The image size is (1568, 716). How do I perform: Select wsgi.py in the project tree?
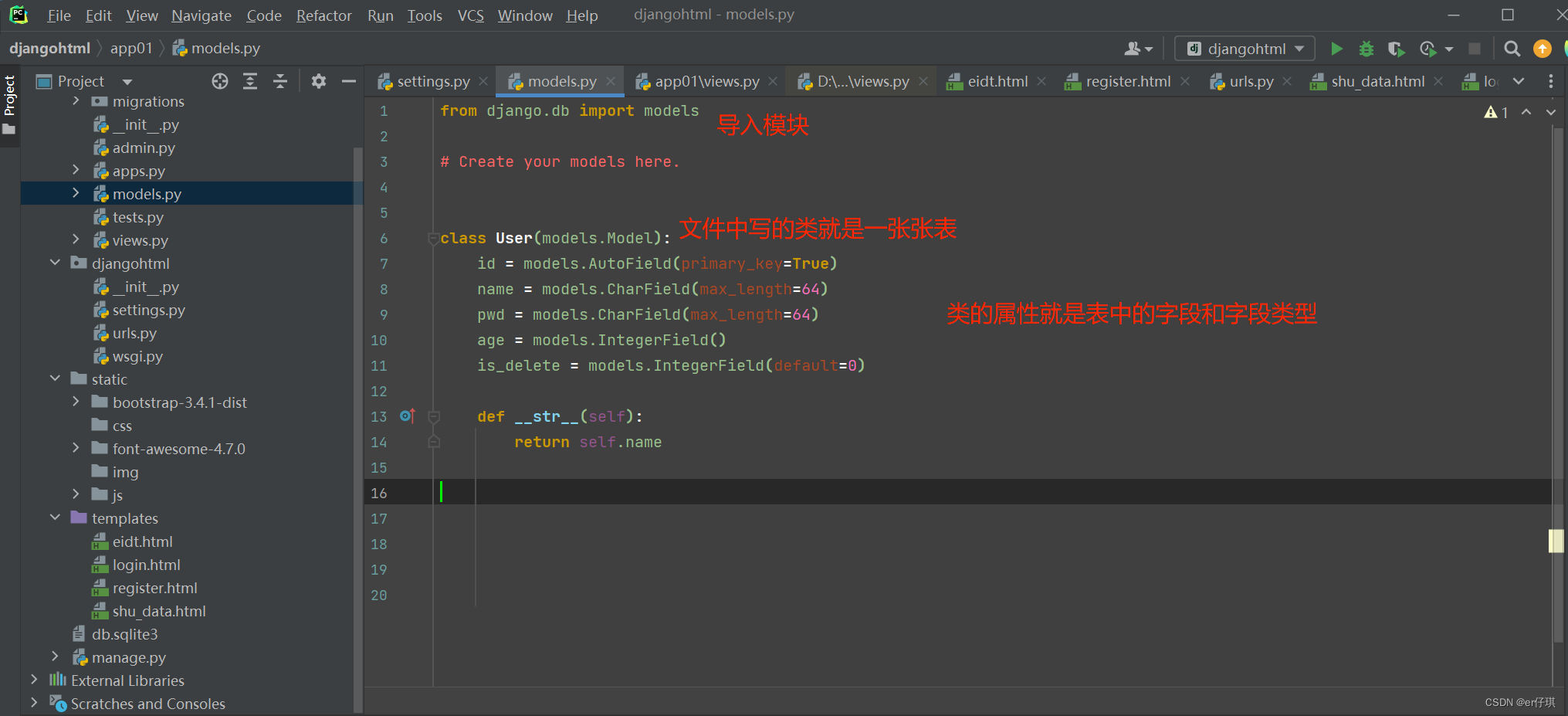point(137,356)
